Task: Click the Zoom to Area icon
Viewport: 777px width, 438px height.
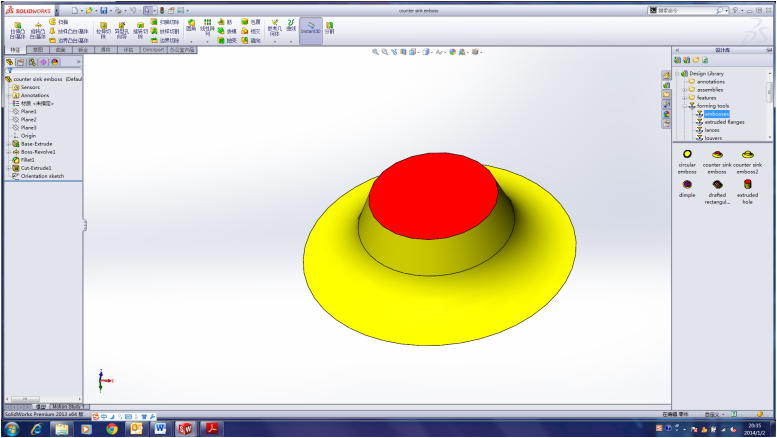Action: (385, 52)
